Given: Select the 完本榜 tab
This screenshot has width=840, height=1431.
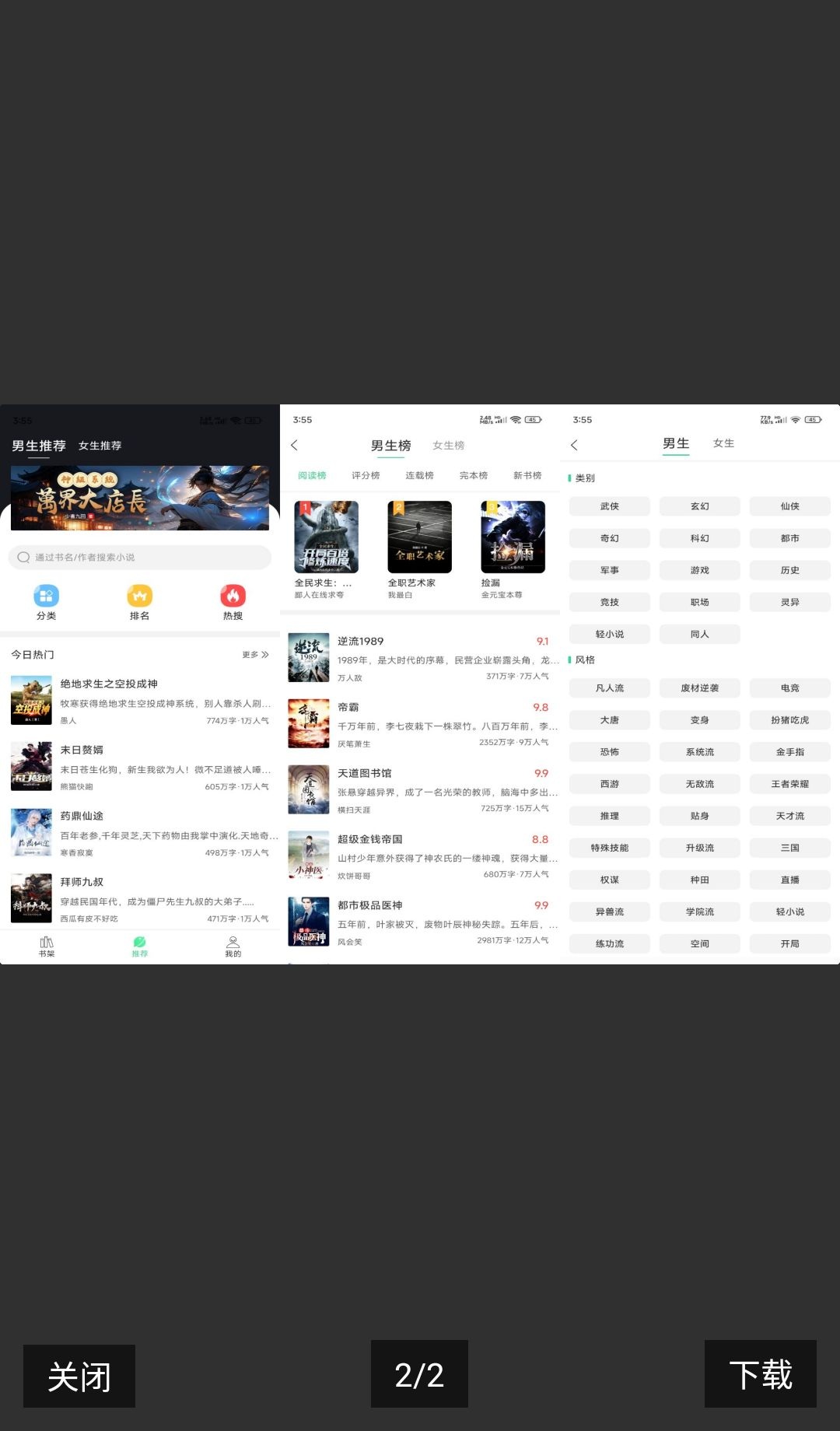Looking at the screenshot, I should click(474, 475).
